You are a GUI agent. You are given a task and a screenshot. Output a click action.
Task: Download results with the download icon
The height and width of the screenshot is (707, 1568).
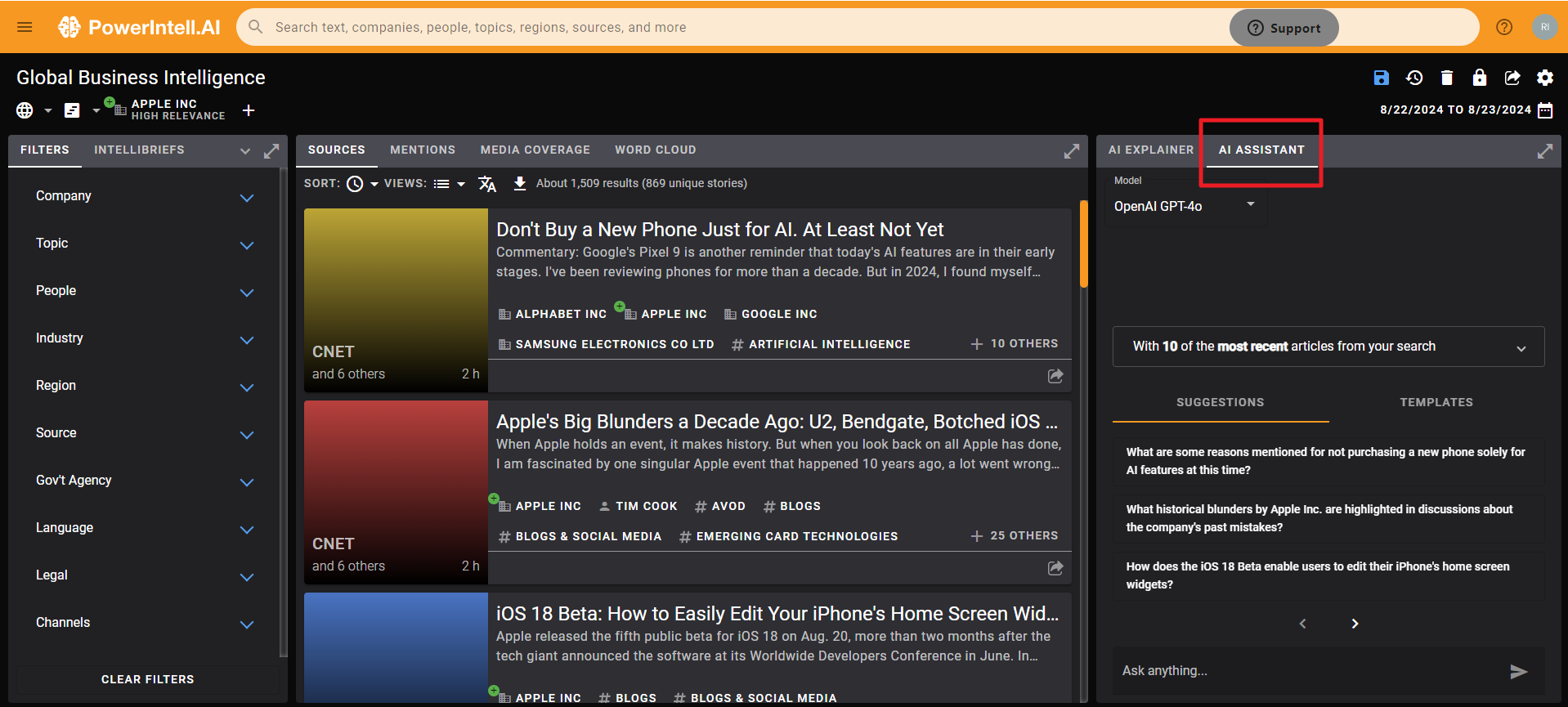click(x=520, y=184)
